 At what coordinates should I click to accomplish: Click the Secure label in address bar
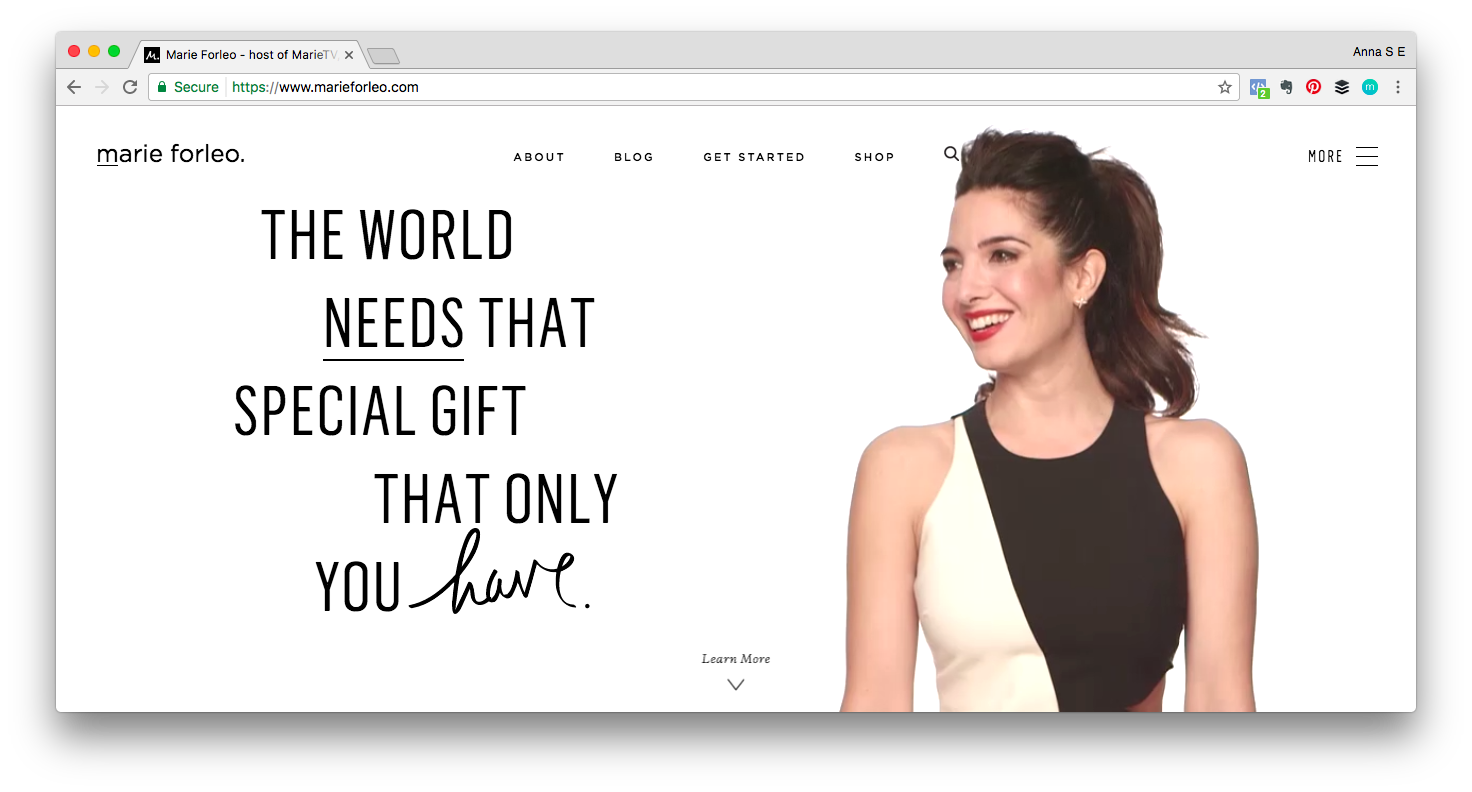(x=196, y=87)
